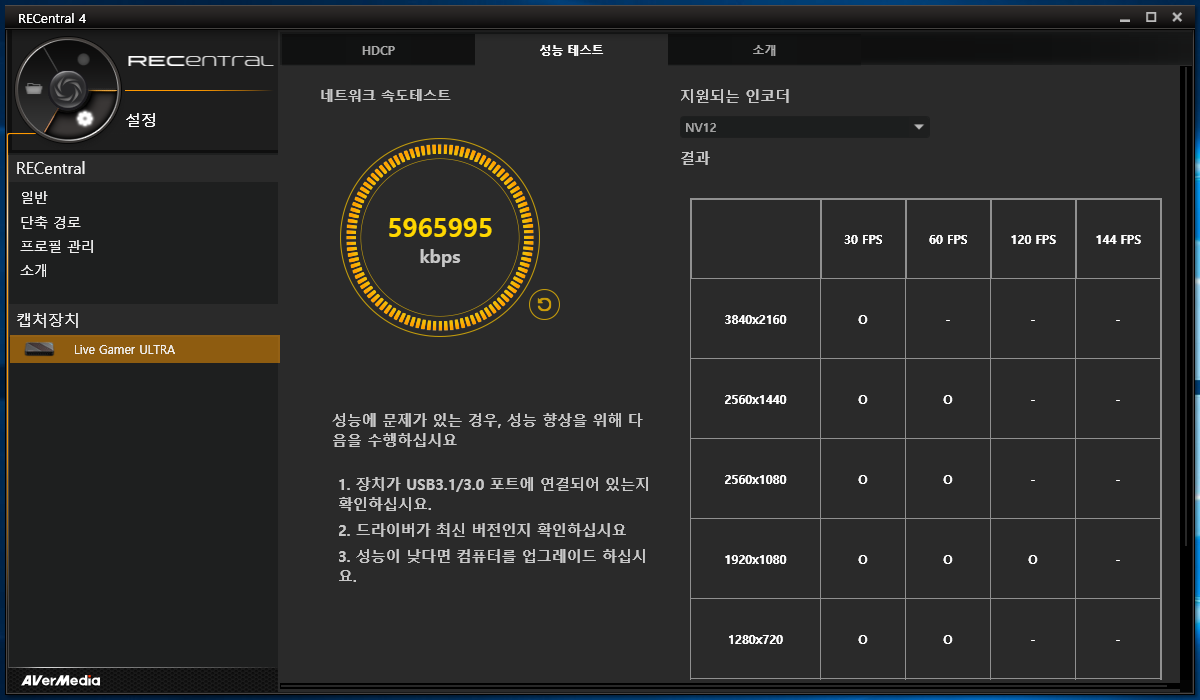The width and height of the screenshot is (1200, 700).
Task: Click the Live Gamer ULTRA device icon
Action: (39, 349)
